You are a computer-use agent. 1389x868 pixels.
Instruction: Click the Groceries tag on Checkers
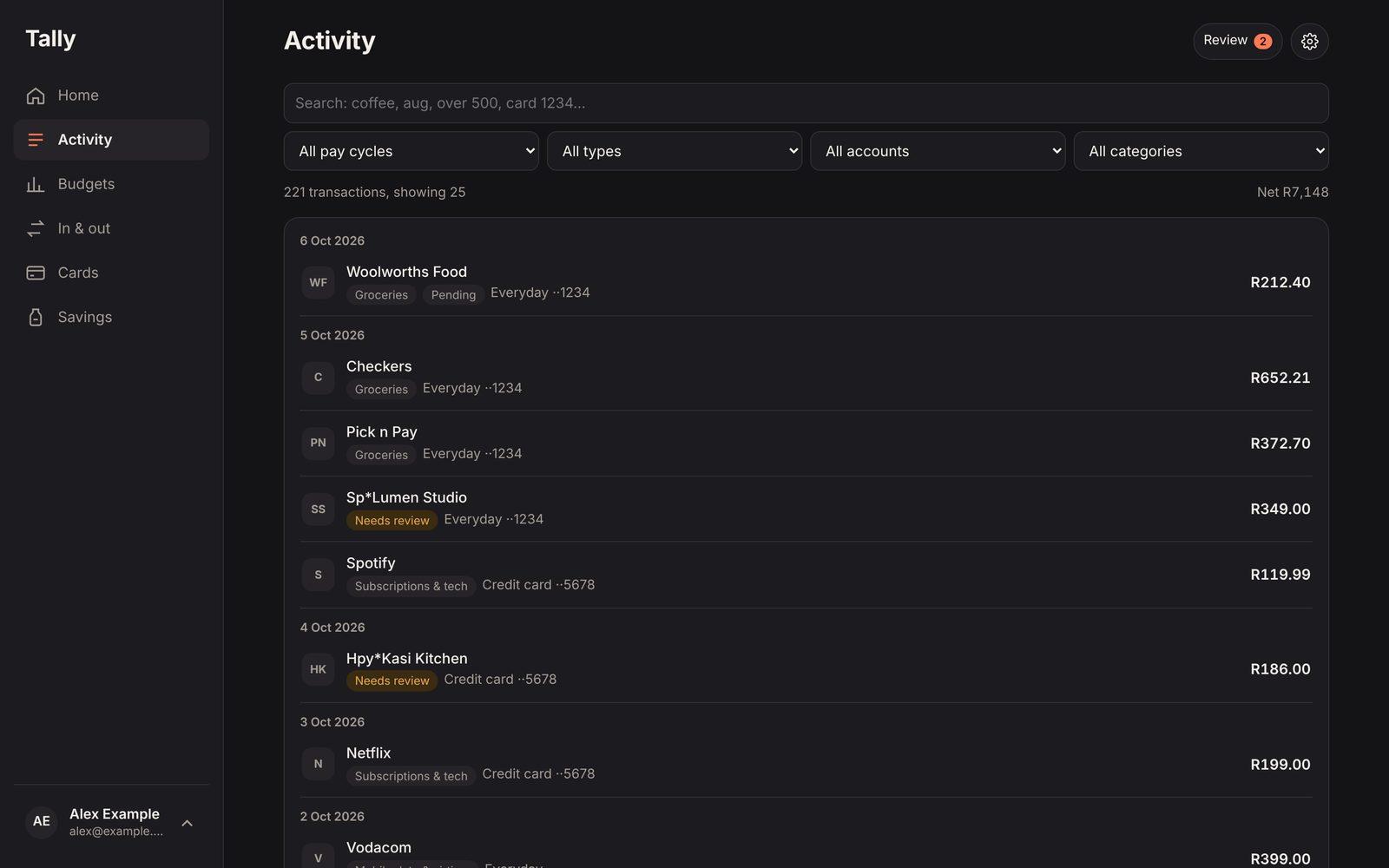coord(381,389)
